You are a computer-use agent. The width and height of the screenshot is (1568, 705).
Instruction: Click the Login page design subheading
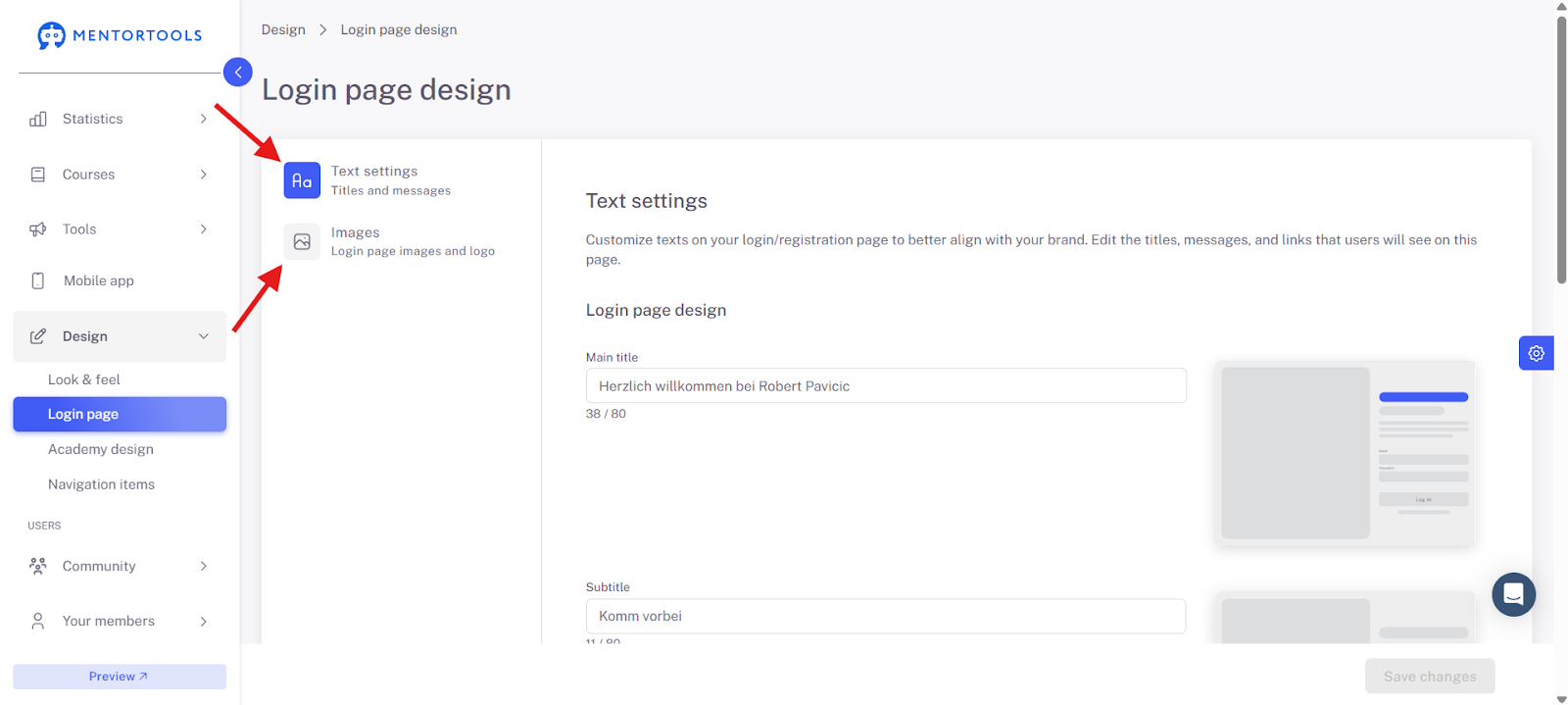tap(657, 310)
